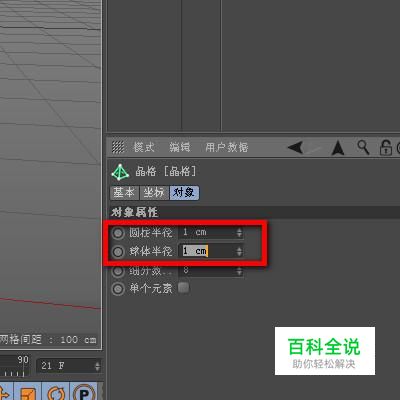Click the 圆柱半径 label
The image size is (400, 400).
point(151,233)
